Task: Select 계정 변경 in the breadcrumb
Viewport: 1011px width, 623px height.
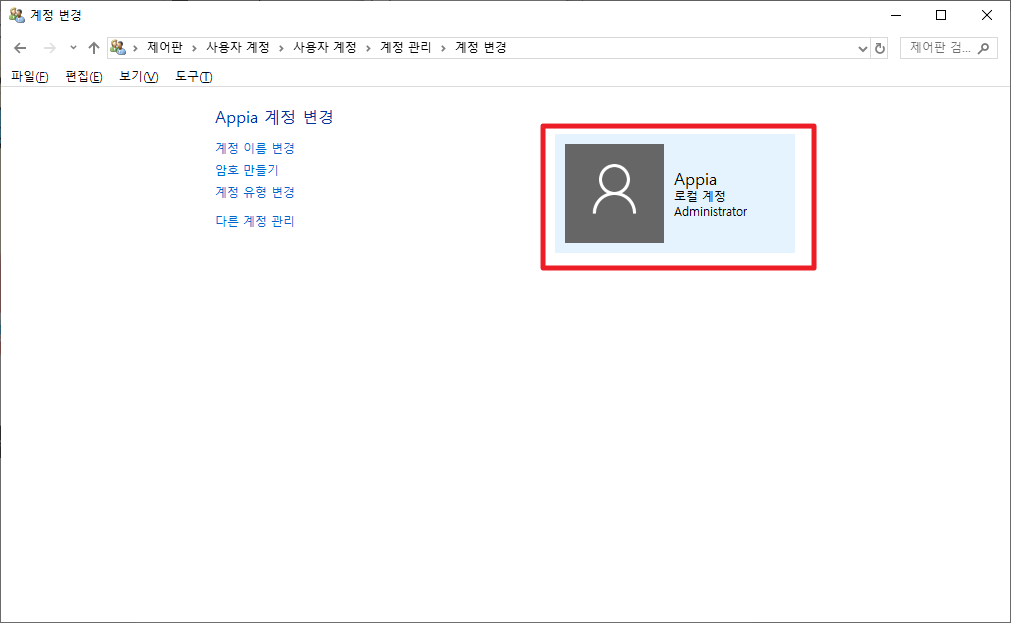Action: 480,48
